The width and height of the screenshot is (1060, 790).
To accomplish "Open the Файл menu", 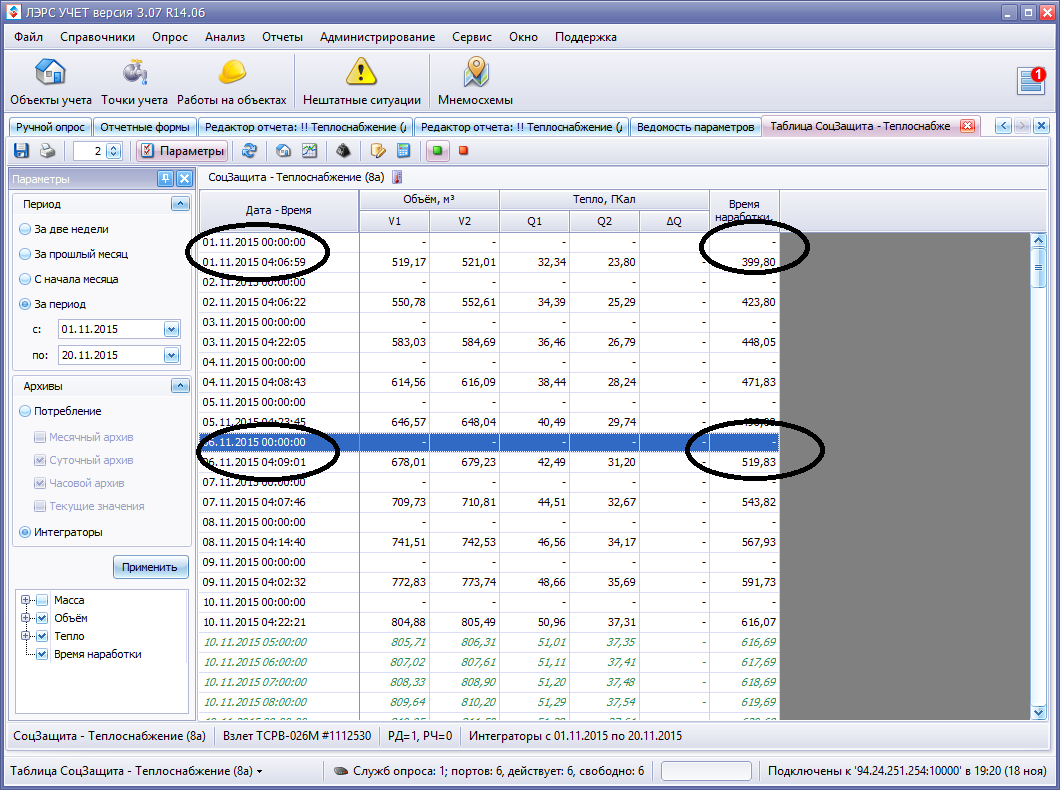I will (x=28, y=36).
